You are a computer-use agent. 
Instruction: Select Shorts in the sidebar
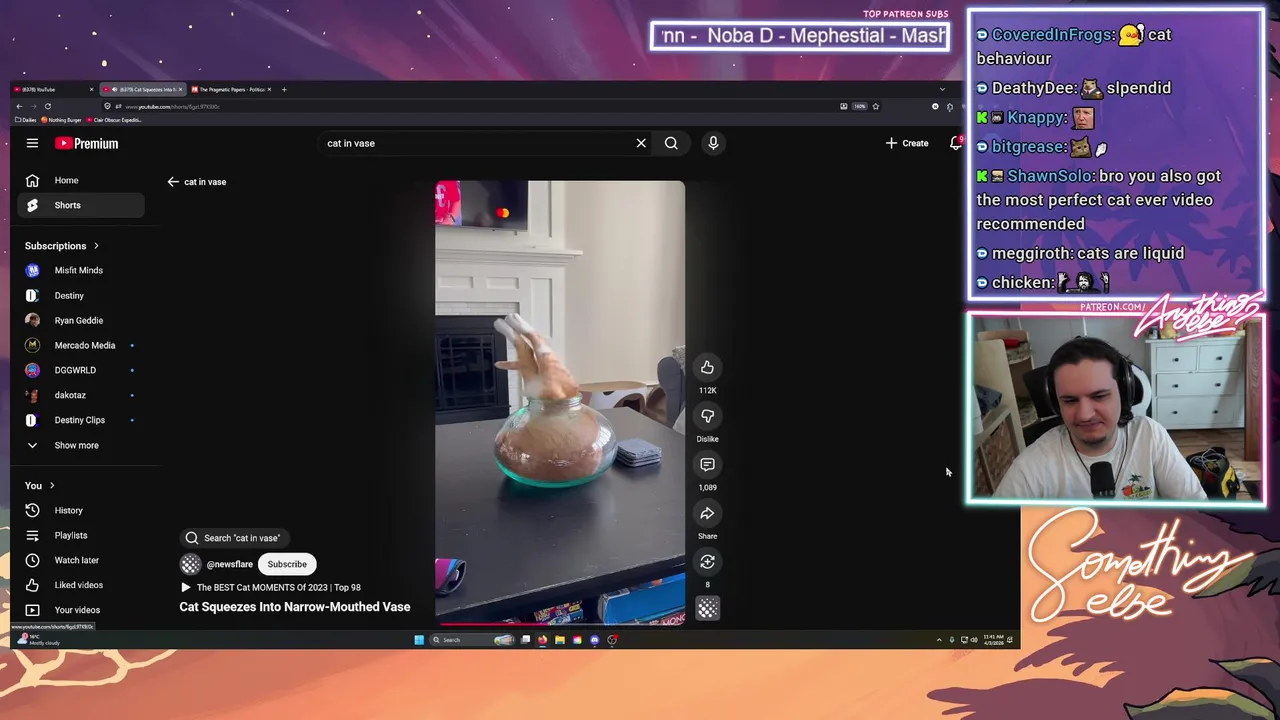tap(80, 205)
